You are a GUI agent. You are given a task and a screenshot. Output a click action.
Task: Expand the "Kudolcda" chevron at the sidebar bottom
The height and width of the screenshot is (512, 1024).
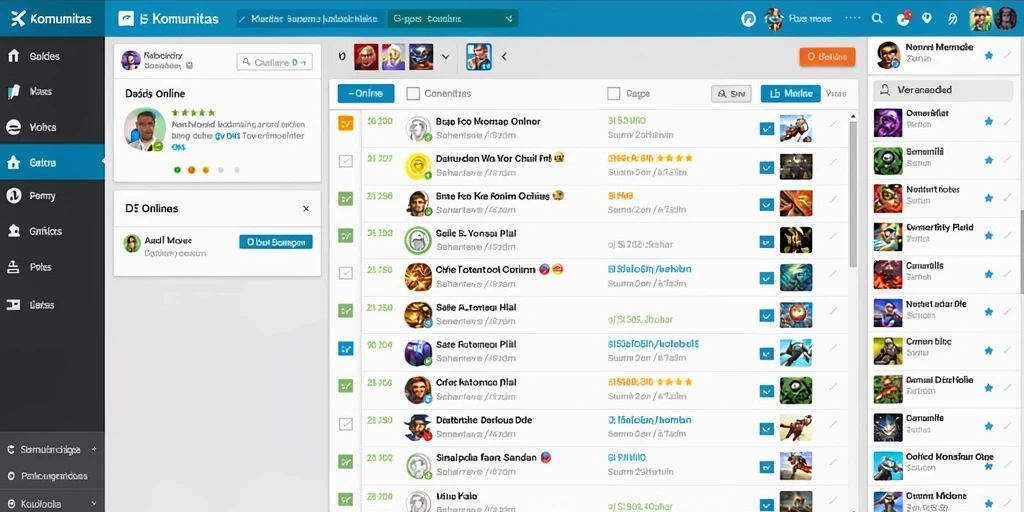(93, 504)
